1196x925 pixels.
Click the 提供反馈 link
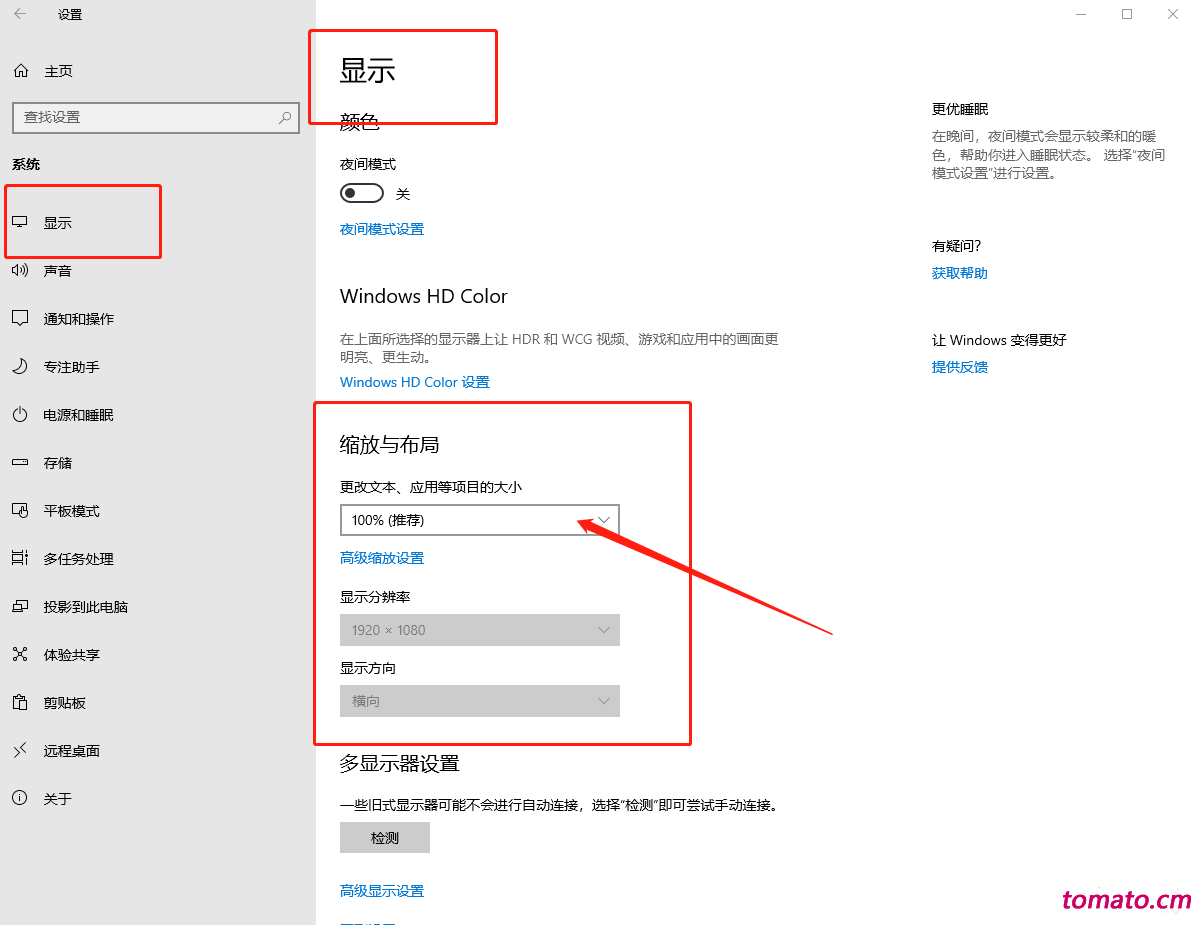[x=960, y=367]
